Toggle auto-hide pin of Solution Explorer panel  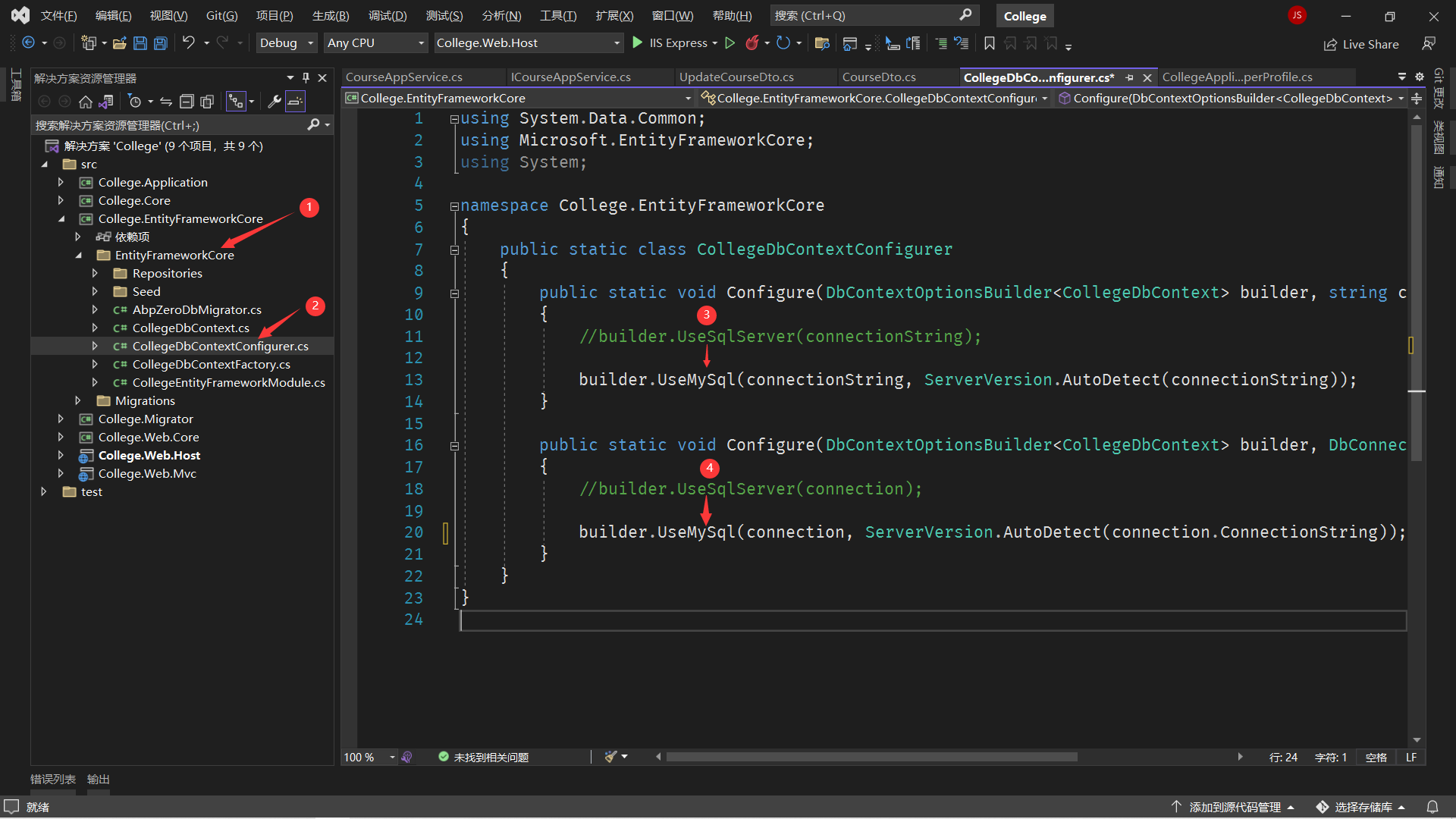pos(306,77)
